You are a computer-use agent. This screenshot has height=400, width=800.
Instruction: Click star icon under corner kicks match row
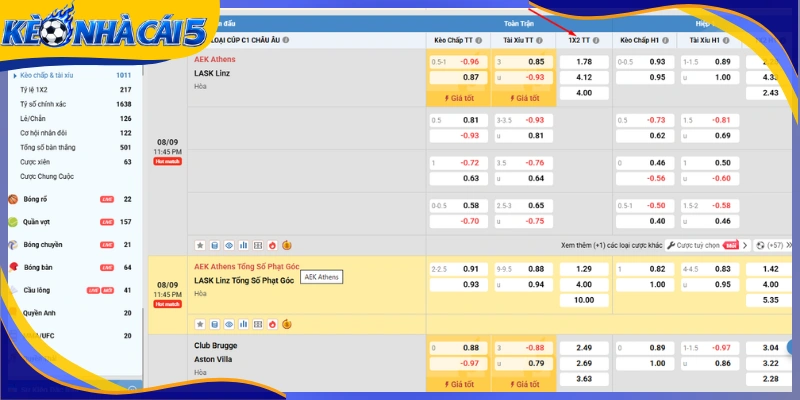click(x=200, y=324)
